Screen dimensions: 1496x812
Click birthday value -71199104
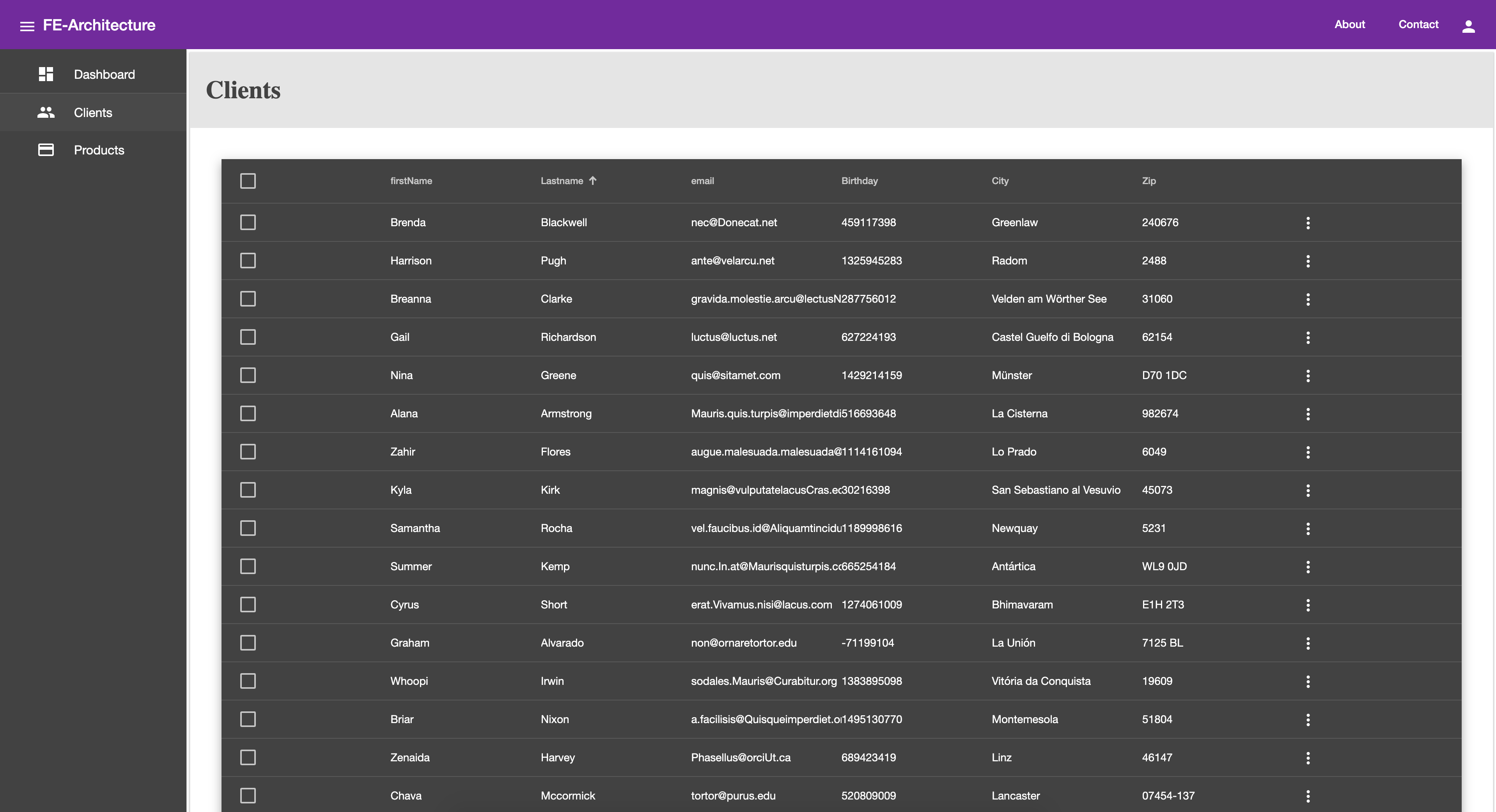pyautogui.click(x=868, y=643)
